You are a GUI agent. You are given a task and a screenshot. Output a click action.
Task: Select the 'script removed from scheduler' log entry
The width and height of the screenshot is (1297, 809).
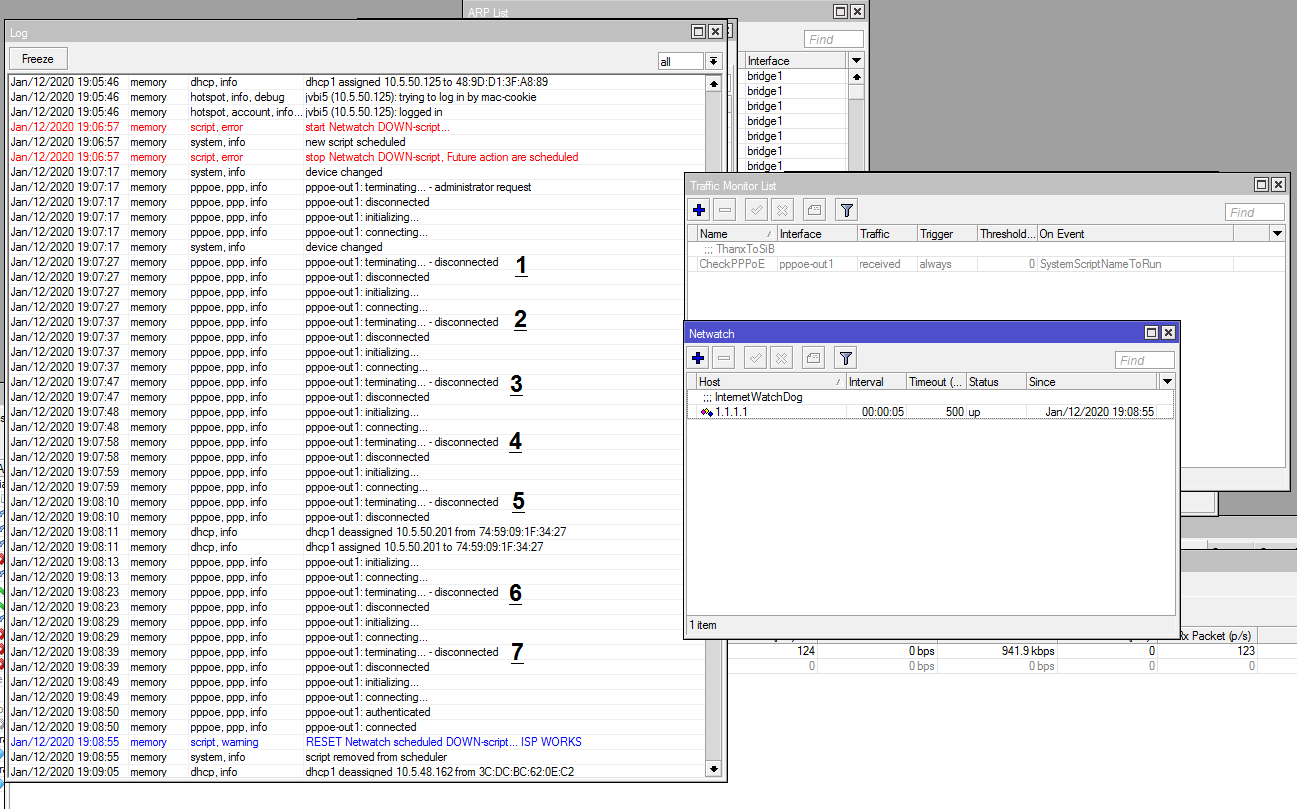pyautogui.click(x=356, y=757)
